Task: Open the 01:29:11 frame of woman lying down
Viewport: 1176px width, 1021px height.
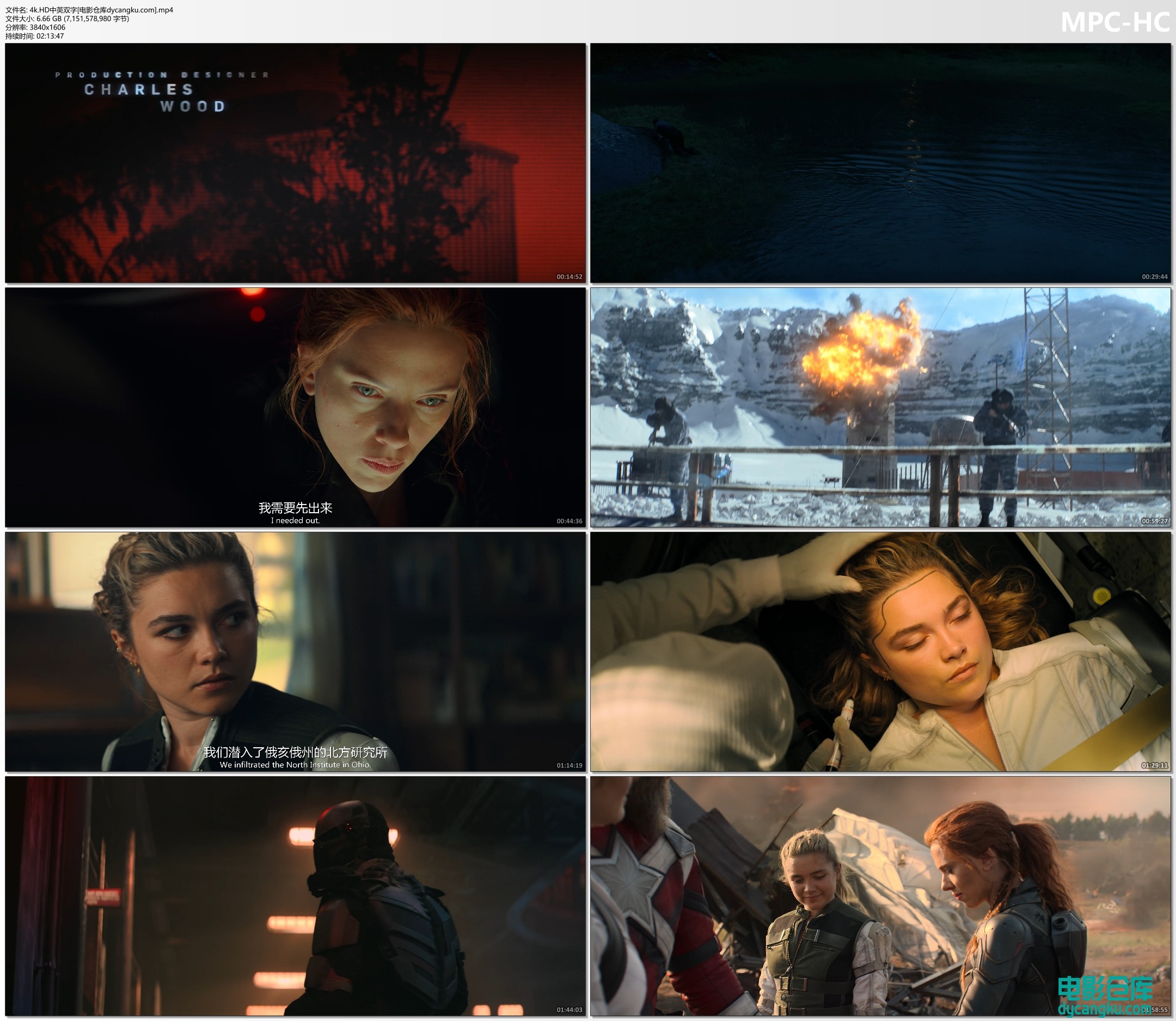Action: pyautogui.click(x=881, y=652)
